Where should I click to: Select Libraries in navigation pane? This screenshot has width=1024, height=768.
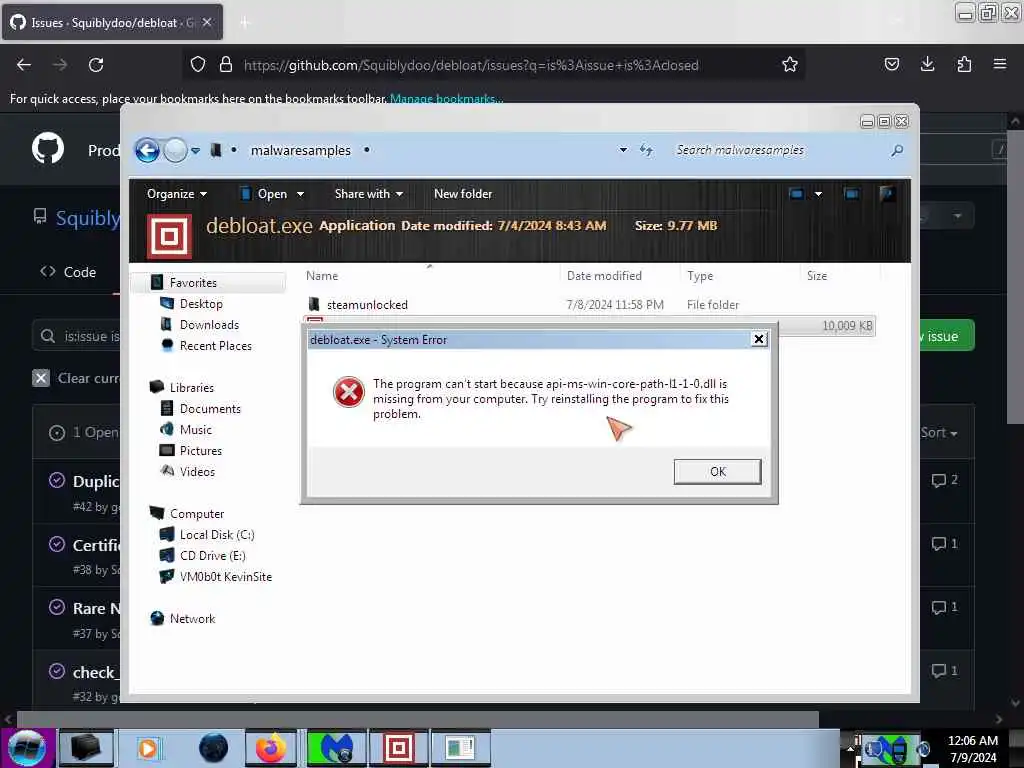(x=191, y=387)
